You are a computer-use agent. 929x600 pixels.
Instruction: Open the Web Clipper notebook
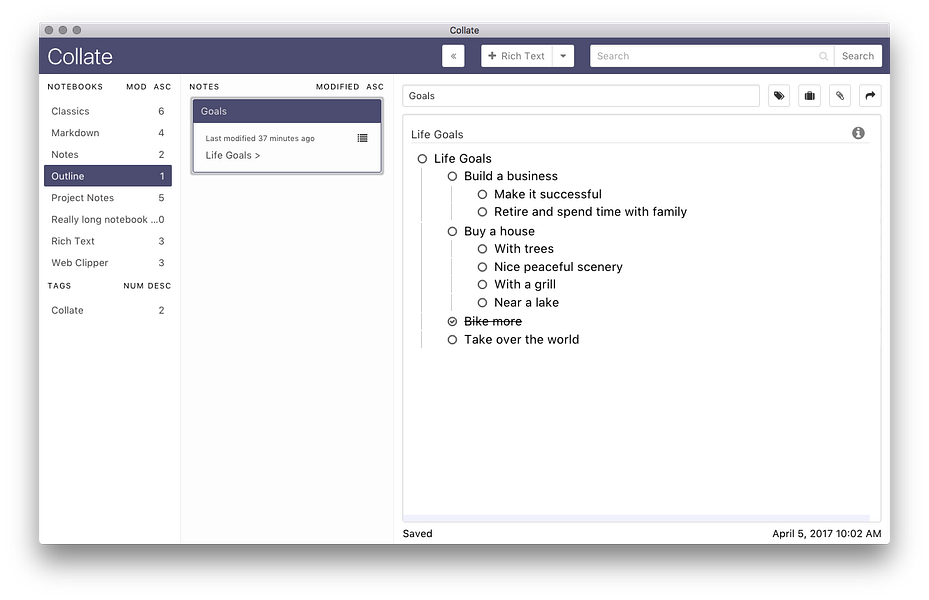pyautogui.click(x=108, y=262)
